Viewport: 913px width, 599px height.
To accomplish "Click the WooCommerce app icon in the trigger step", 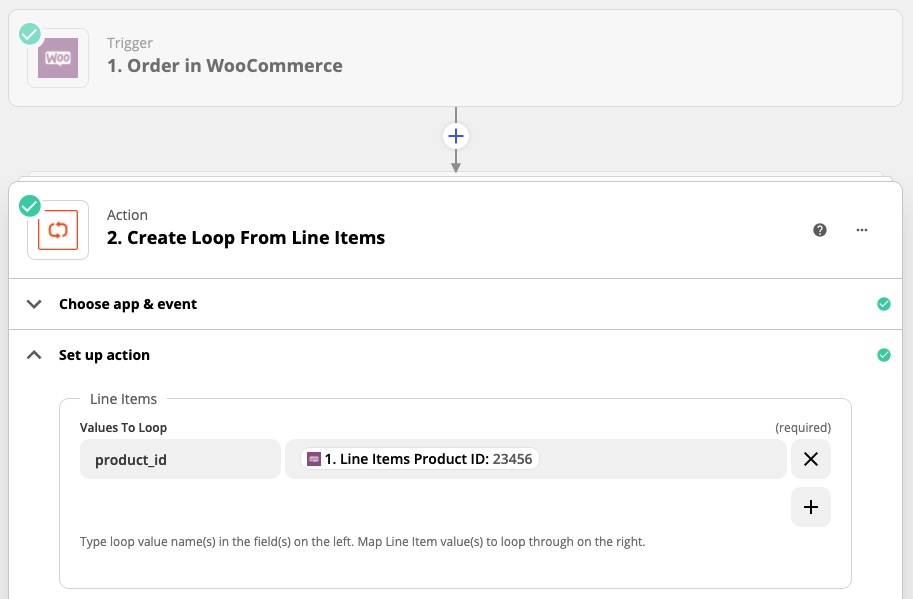I will 58,58.
